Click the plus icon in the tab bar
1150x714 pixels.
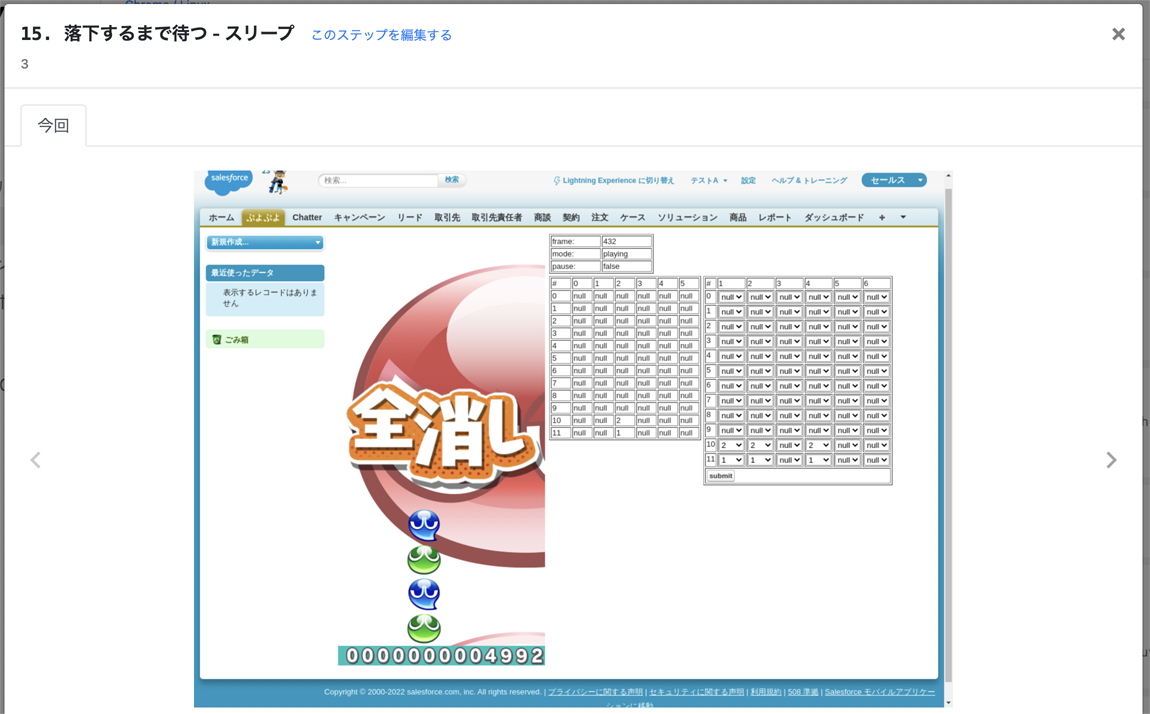882,218
